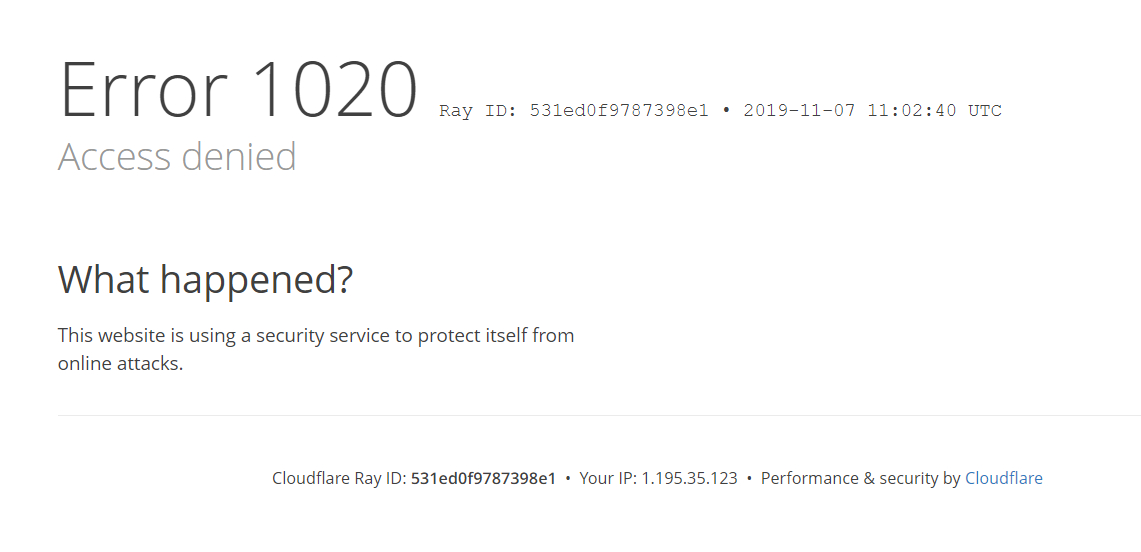1141x552 pixels.
Task: Click the bullet separator after Ray ID in footer
Action: (568, 479)
